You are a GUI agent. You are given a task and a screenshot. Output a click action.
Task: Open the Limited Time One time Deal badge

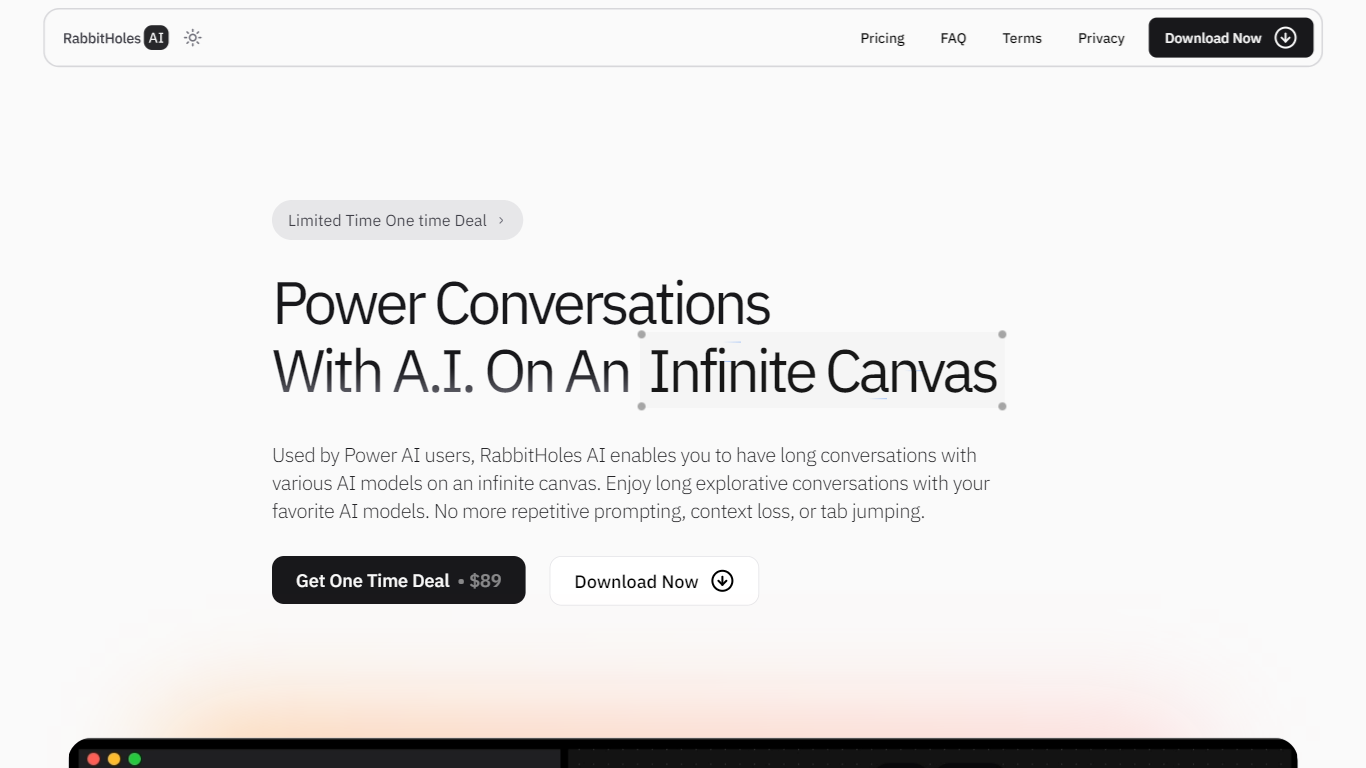(397, 220)
